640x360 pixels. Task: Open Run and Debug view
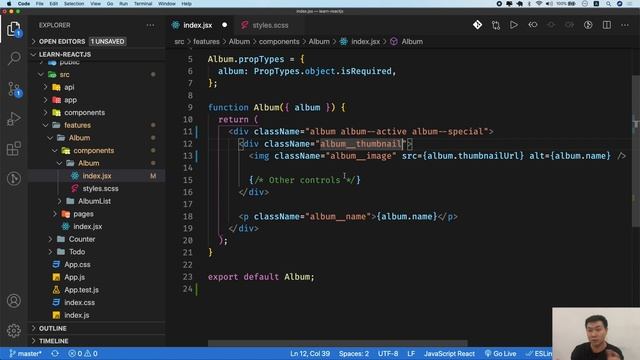pyautogui.click(x=14, y=119)
